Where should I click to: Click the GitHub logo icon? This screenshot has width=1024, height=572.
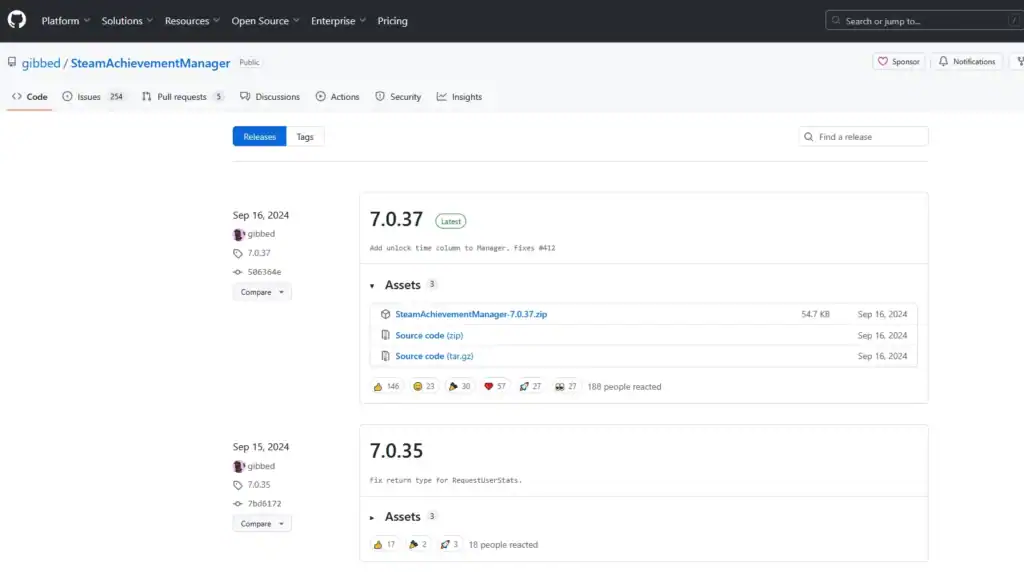pos(17,20)
